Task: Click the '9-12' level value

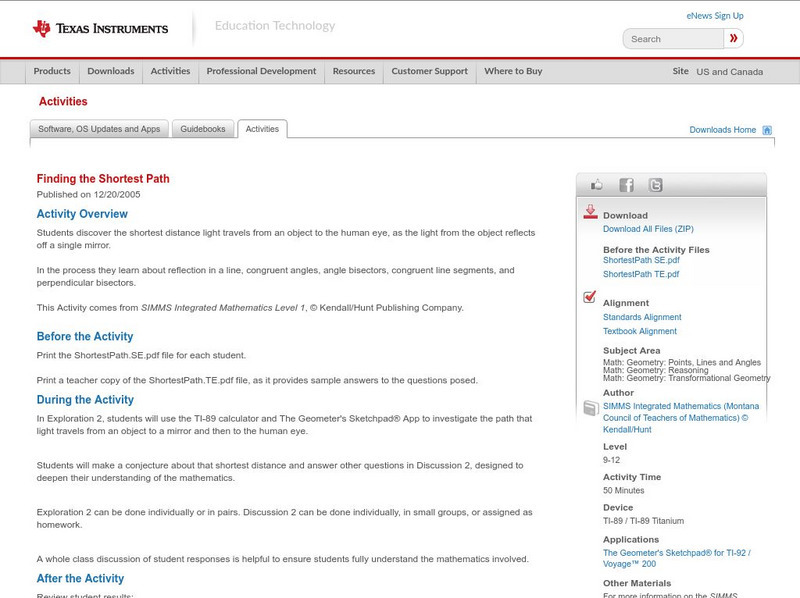Action: (x=611, y=460)
